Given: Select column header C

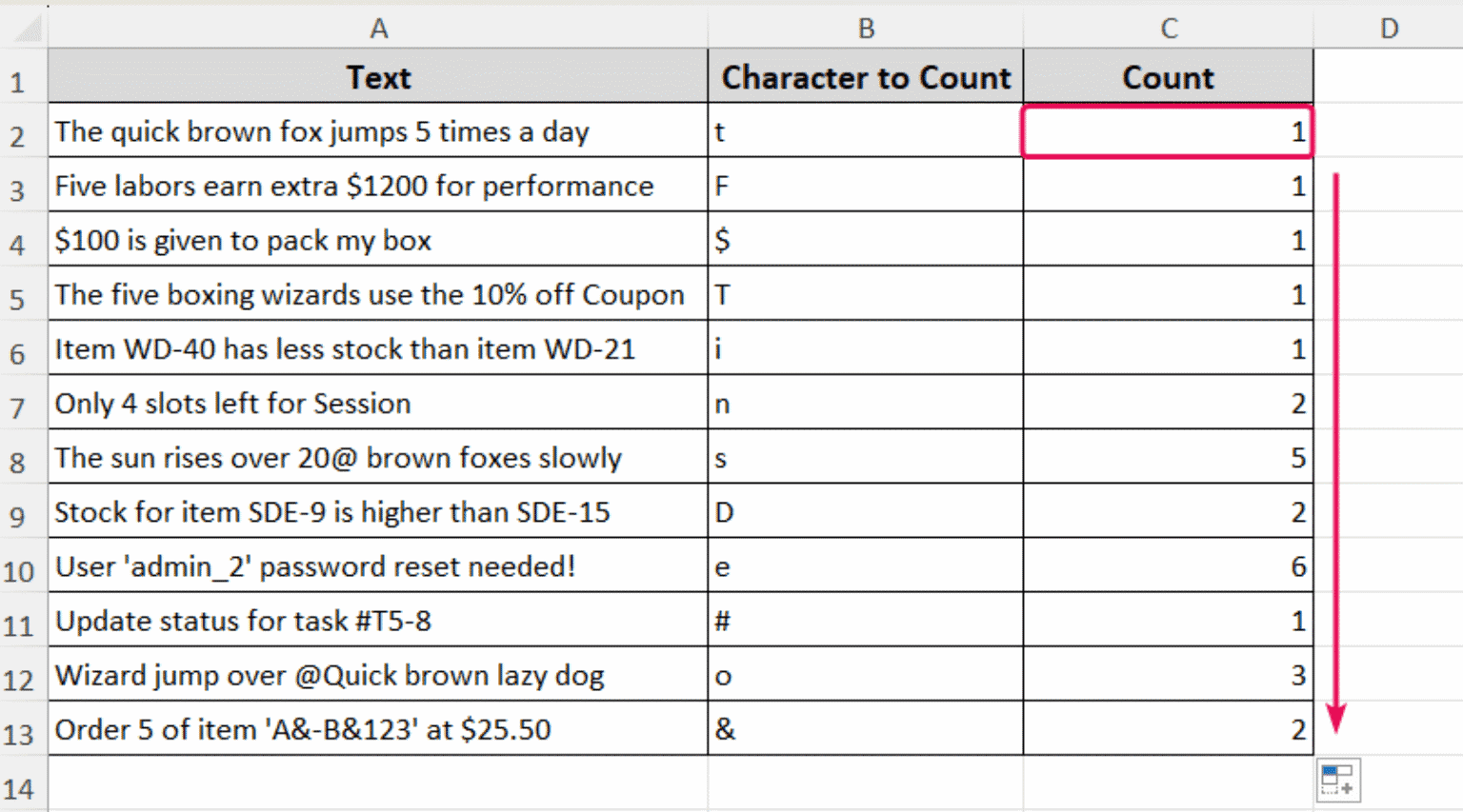Looking at the screenshot, I should 1168,28.
